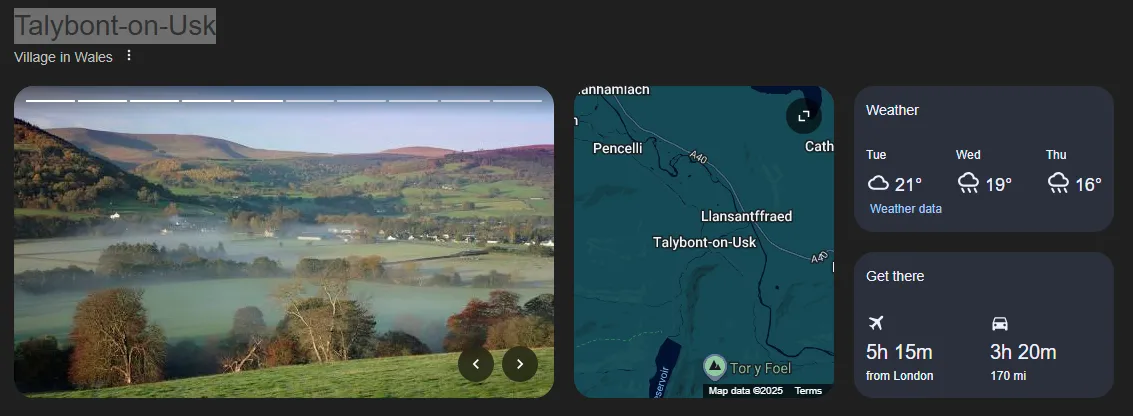Expand the map to full view
Viewport: 1133px width, 416px height.
click(803, 116)
